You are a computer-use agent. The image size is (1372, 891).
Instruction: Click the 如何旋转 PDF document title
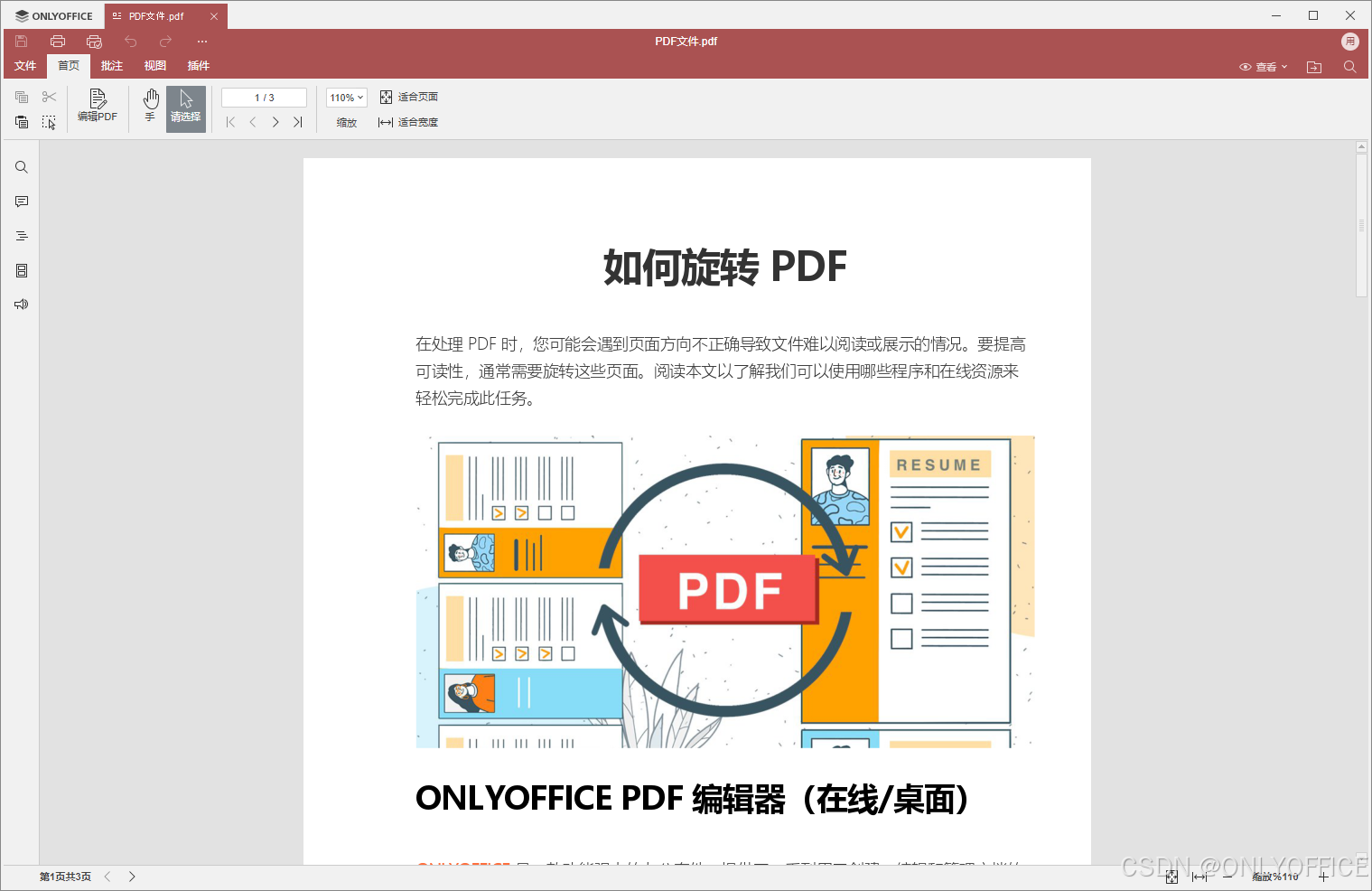725,267
